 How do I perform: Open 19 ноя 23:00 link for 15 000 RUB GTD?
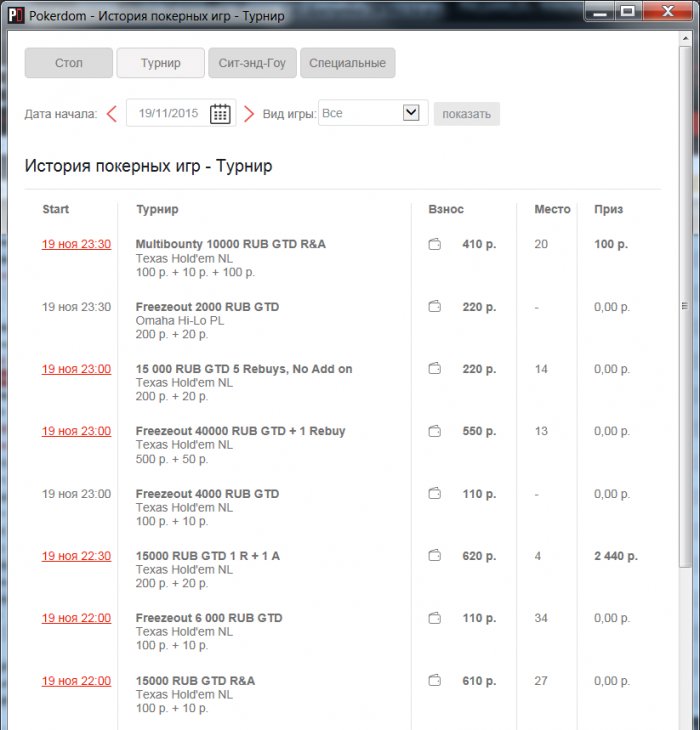pos(76,369)
